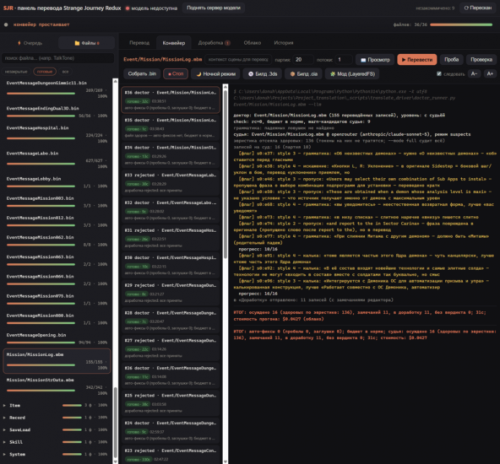Click the Собрать .bin button

(142, 74)
